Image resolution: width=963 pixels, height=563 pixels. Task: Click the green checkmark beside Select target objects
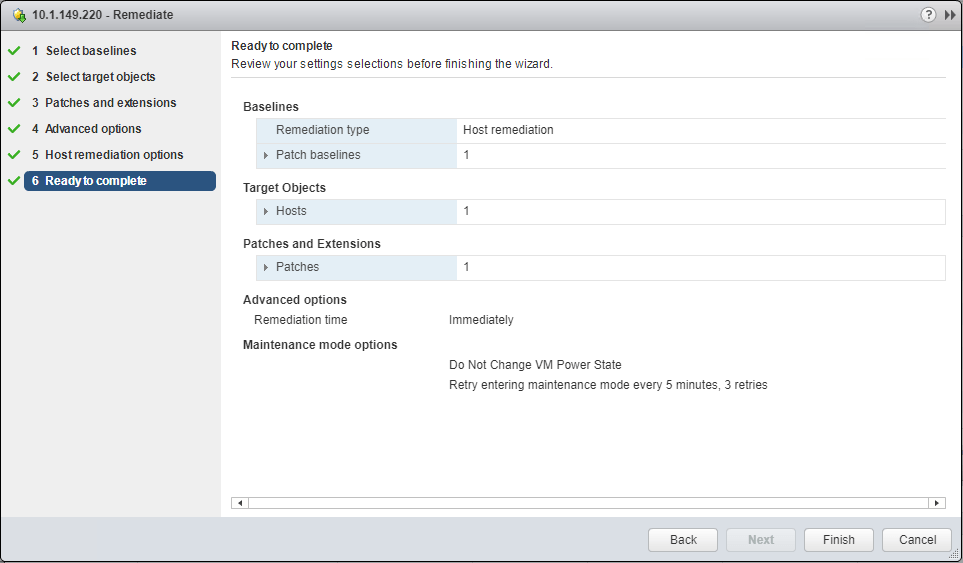point(14,77)
